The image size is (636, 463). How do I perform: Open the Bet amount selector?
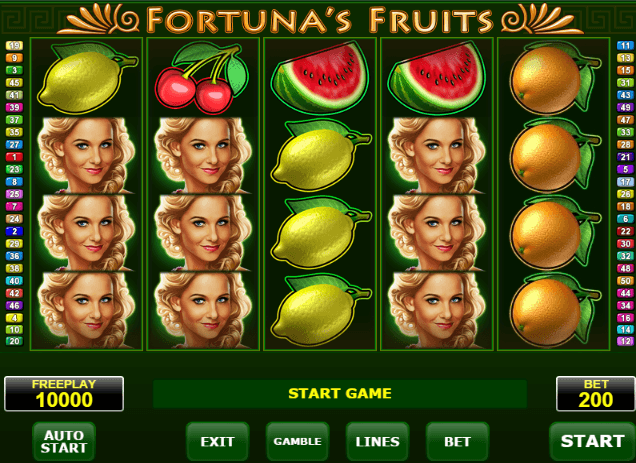point(458,441)
